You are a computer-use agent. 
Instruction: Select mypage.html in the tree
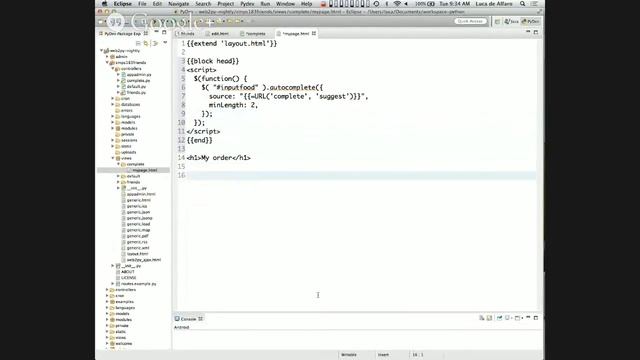pos(144,170)
